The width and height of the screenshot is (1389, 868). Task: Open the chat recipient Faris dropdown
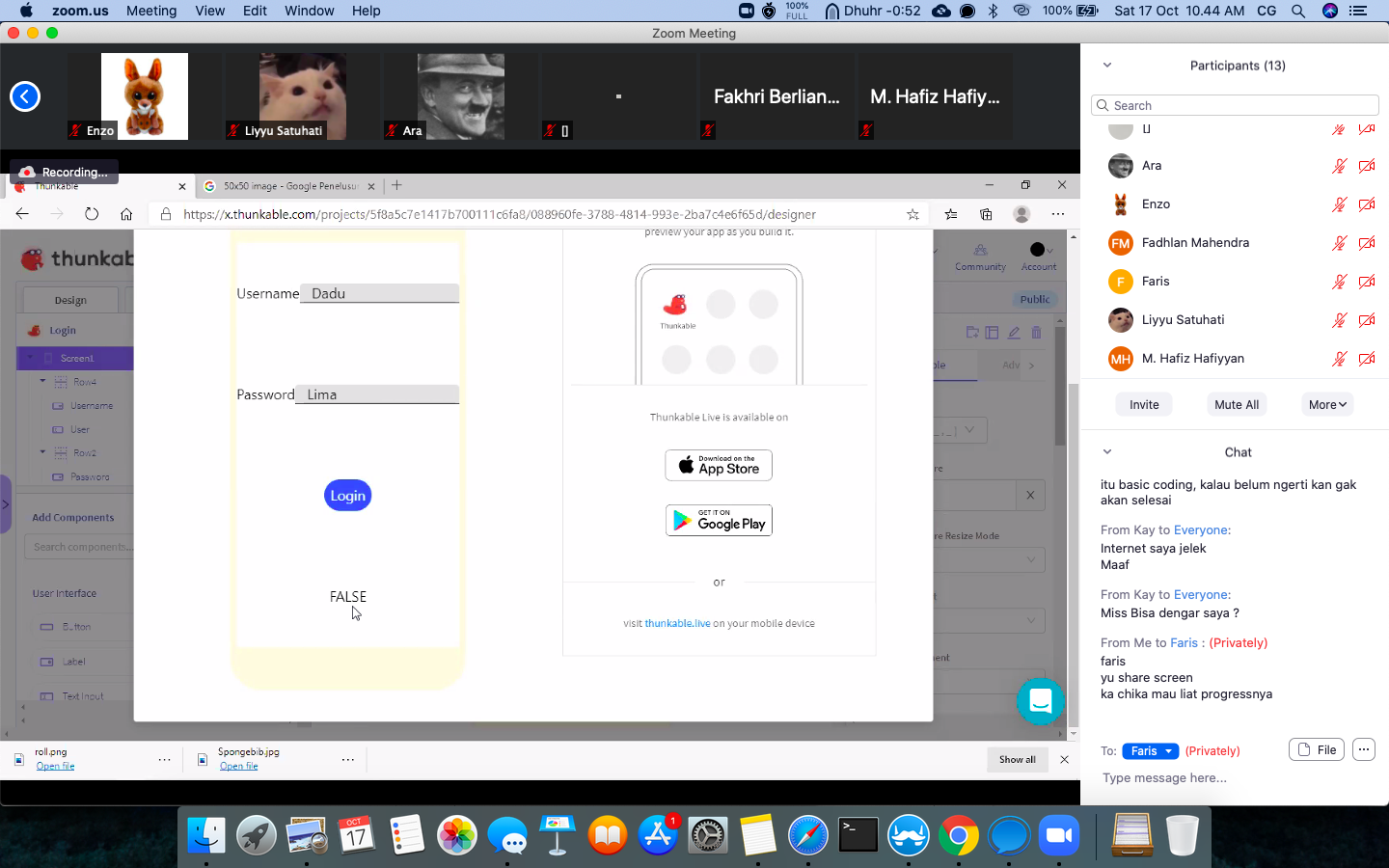1151,751
